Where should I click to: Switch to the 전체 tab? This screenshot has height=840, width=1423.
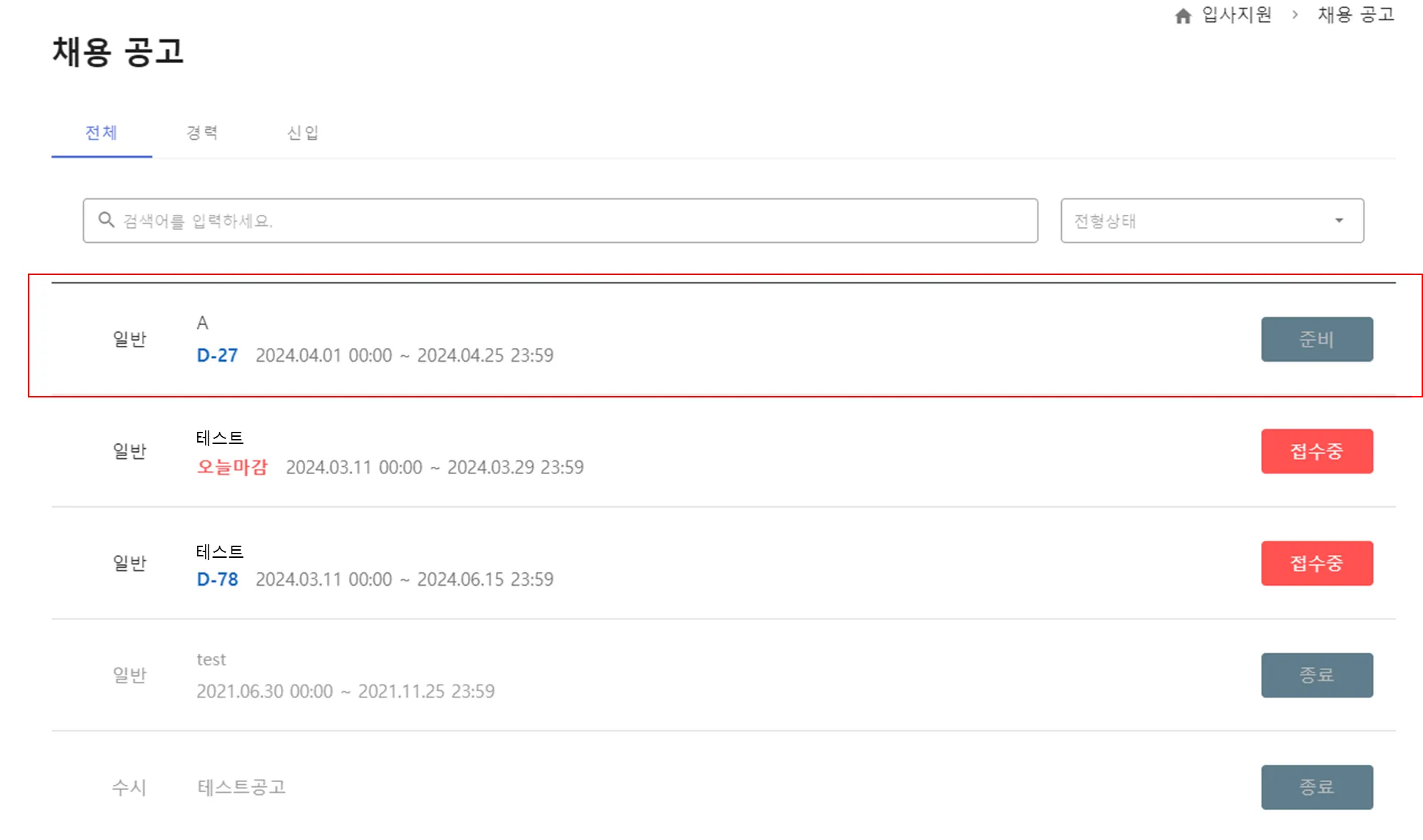coord(101,132)
